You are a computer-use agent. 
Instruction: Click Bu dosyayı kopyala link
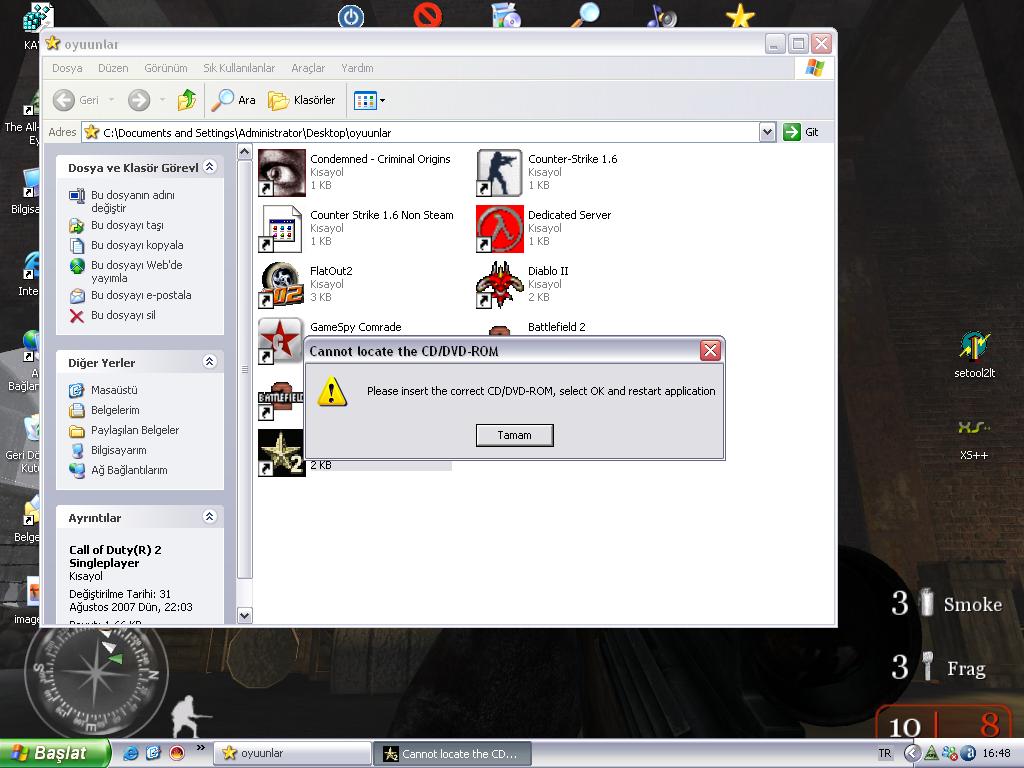137,246
